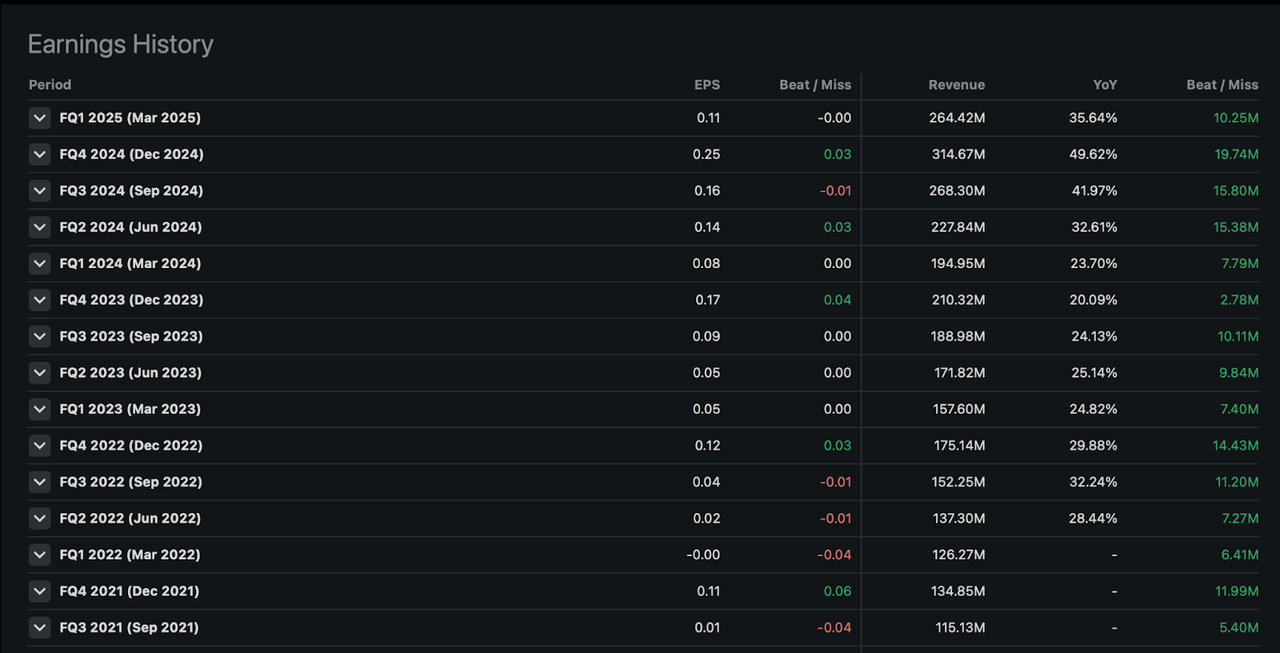Click chevron next to FQ4 2022 (Dec 2022)
This screenshot has width=1280, height=653.
[x=40, y=445]
